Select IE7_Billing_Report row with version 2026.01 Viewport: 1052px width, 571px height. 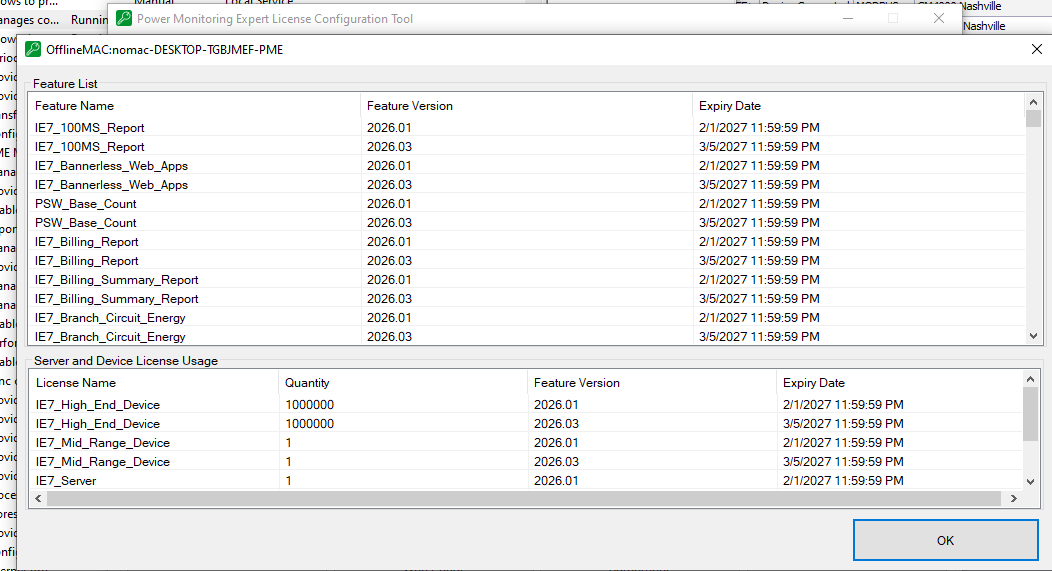point(527,242)
